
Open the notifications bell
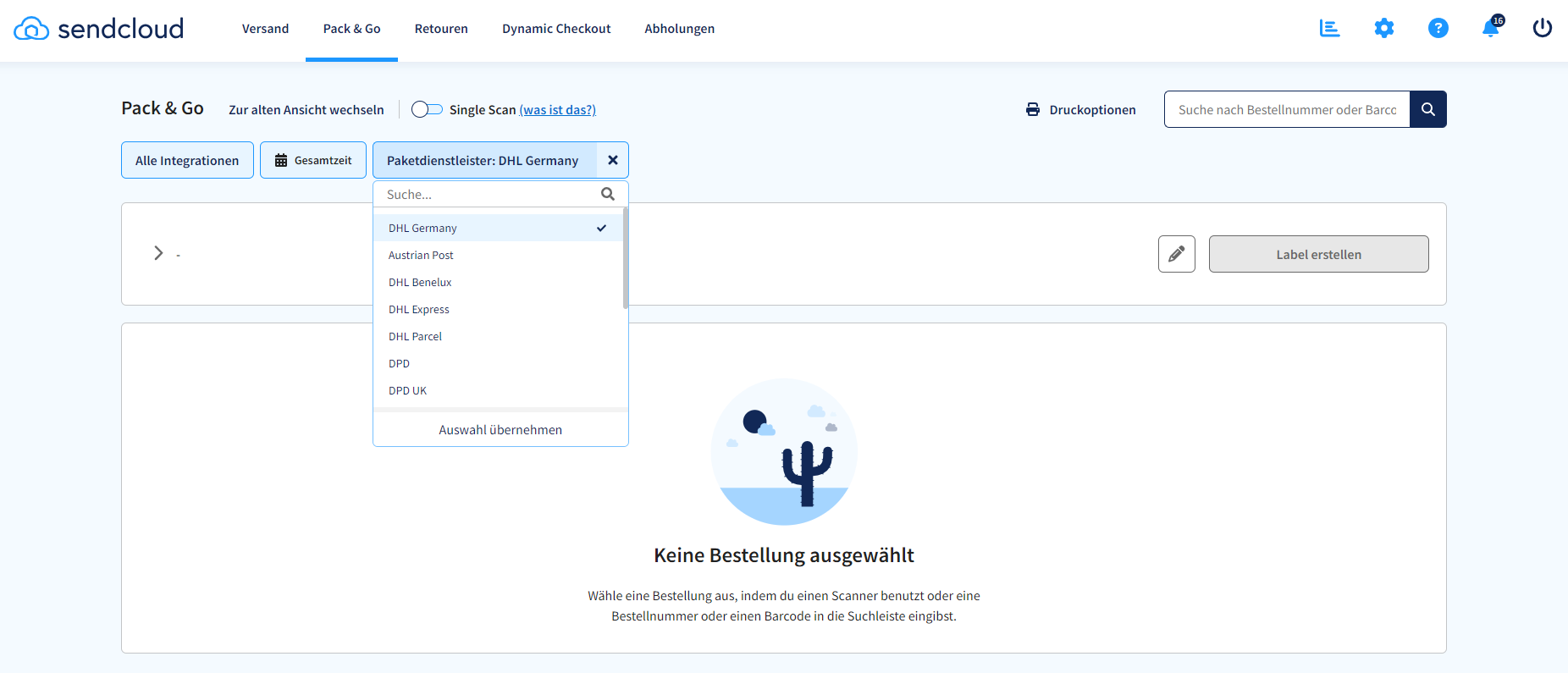1492,27
